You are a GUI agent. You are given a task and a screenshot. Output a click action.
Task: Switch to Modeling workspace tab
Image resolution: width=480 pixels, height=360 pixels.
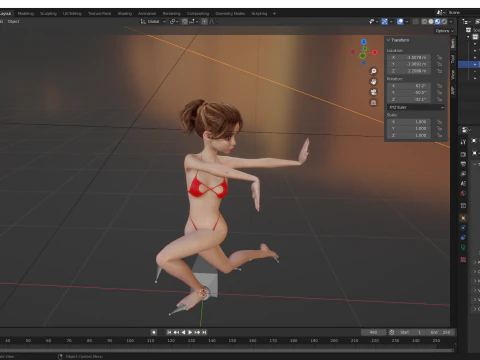[x=26, y=13]
